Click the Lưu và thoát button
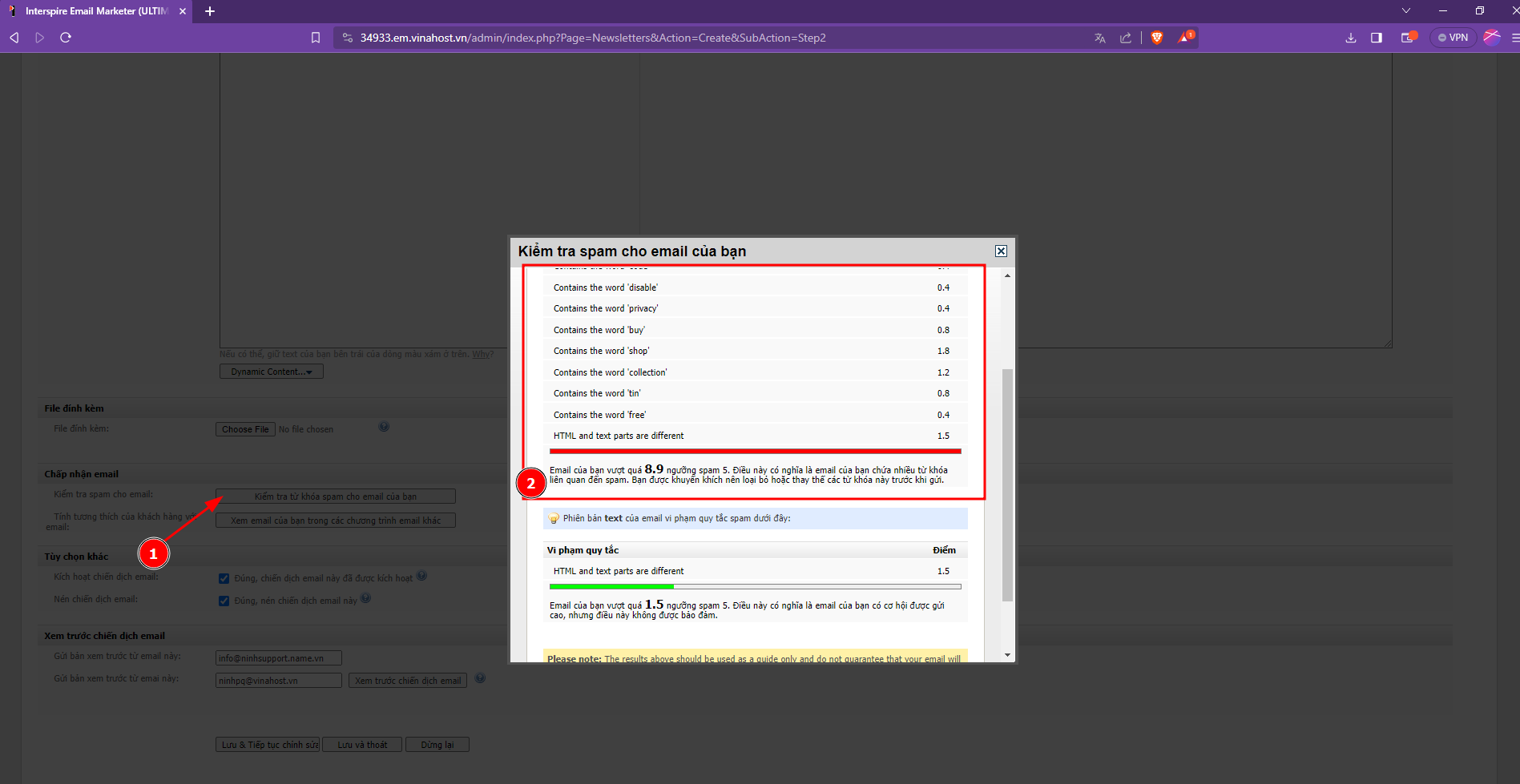Screen dimensions: 1520x784 362,745
